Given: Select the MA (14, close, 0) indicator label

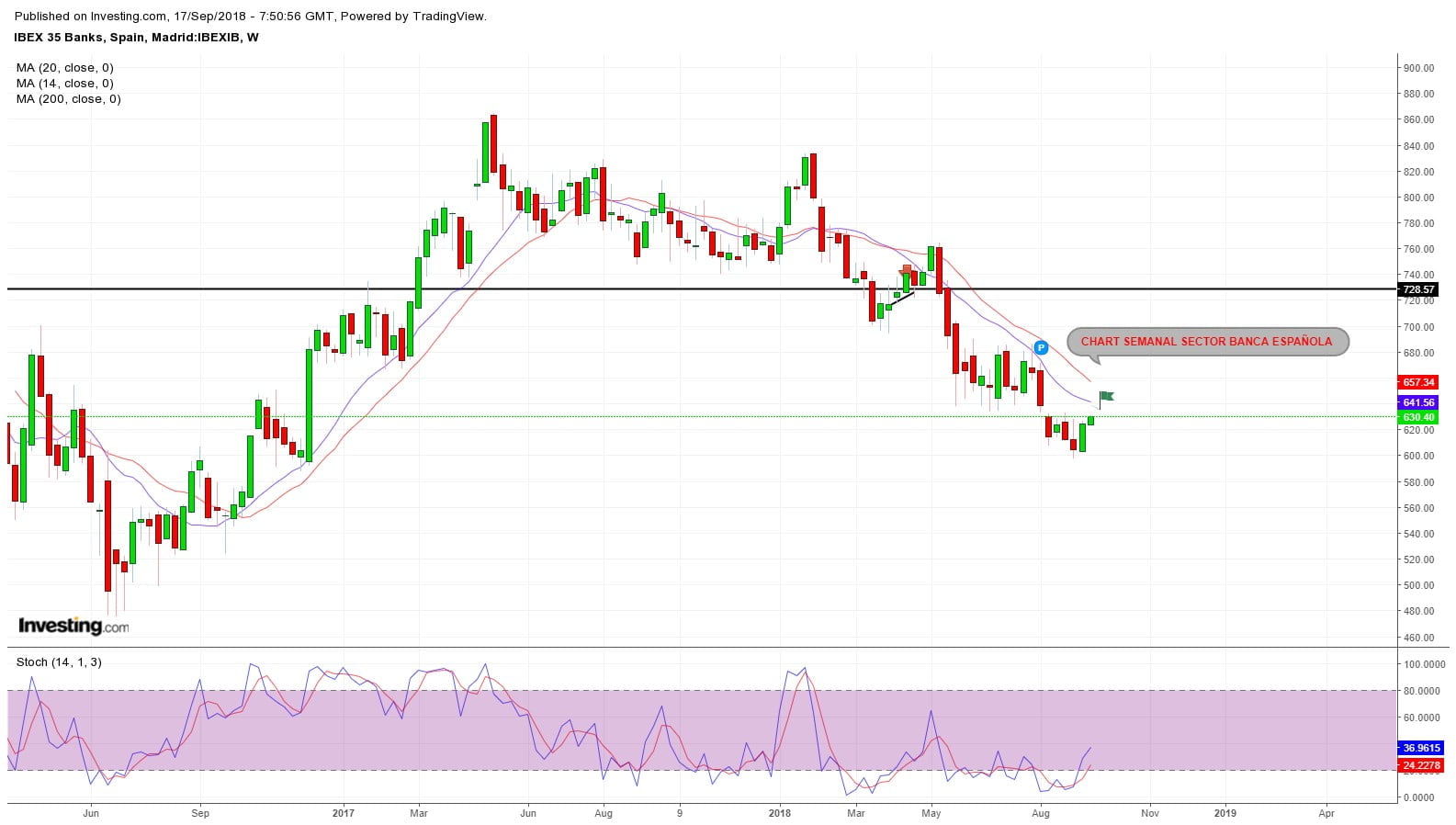Looking at the screenshot, I should pos(65,84).
